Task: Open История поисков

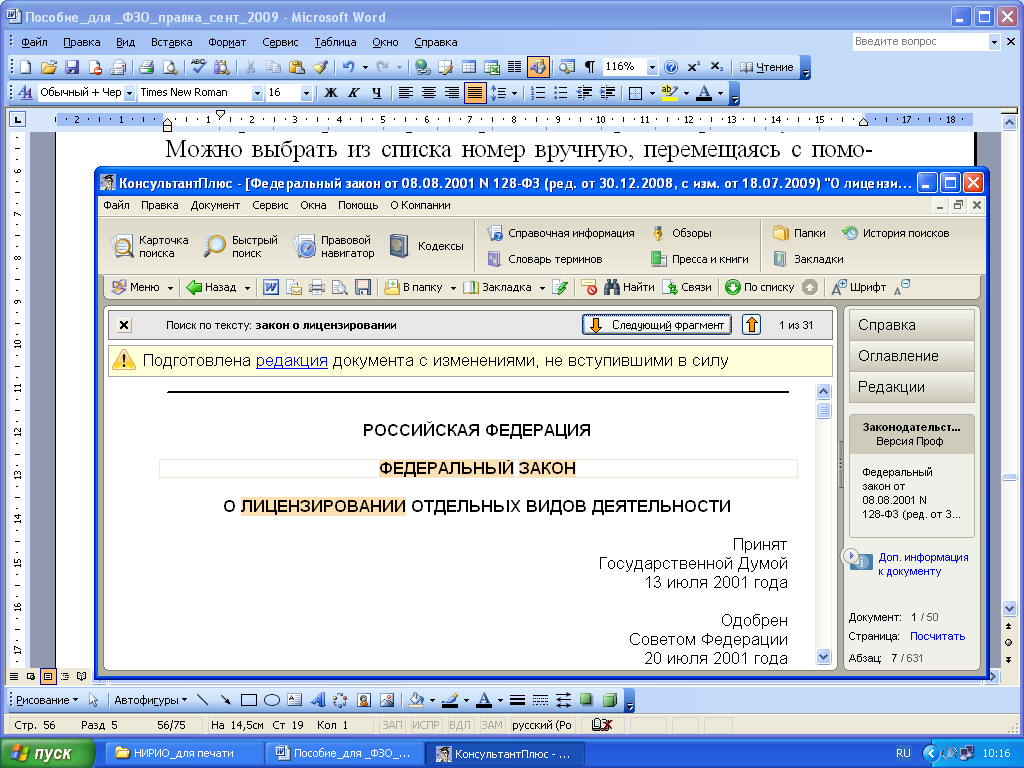Action: coord(895,233)
